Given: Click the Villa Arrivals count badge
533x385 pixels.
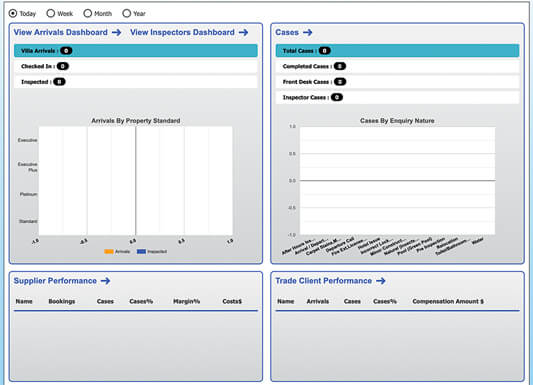Looking at the screenshot, I should (66, 51).
